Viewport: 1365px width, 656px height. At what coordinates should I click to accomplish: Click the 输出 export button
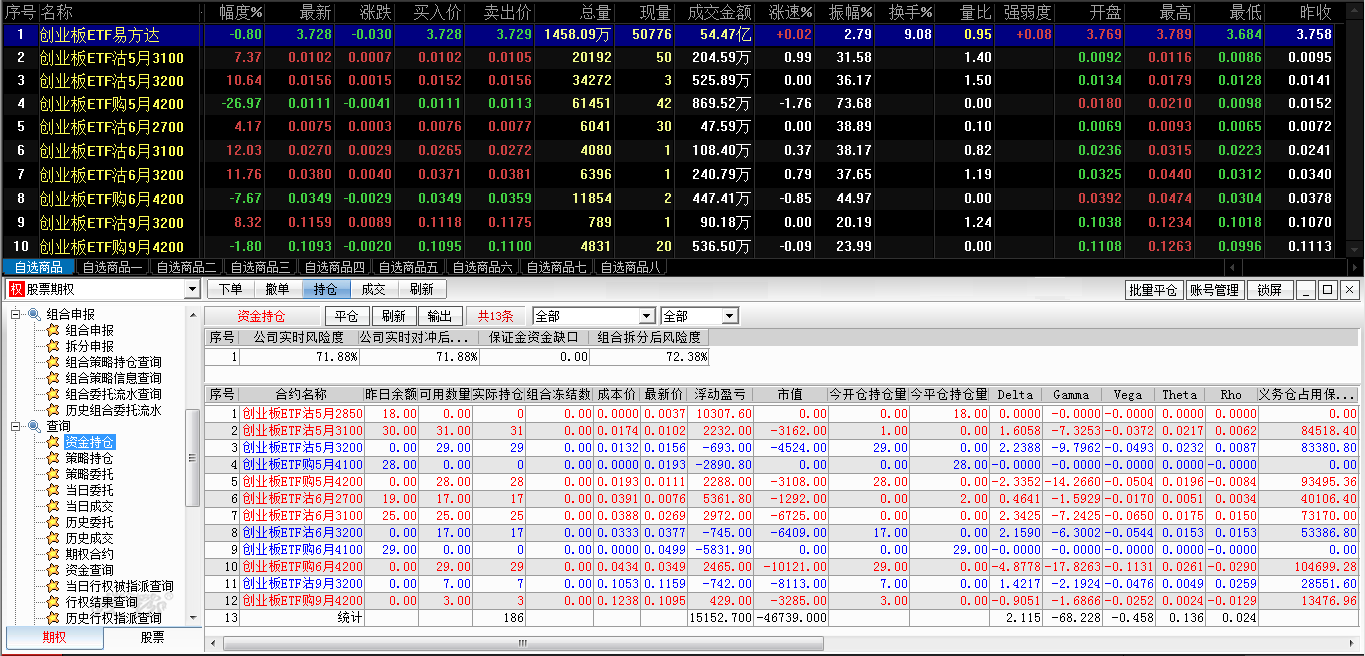pyautogui.click(x=439, y=316)
